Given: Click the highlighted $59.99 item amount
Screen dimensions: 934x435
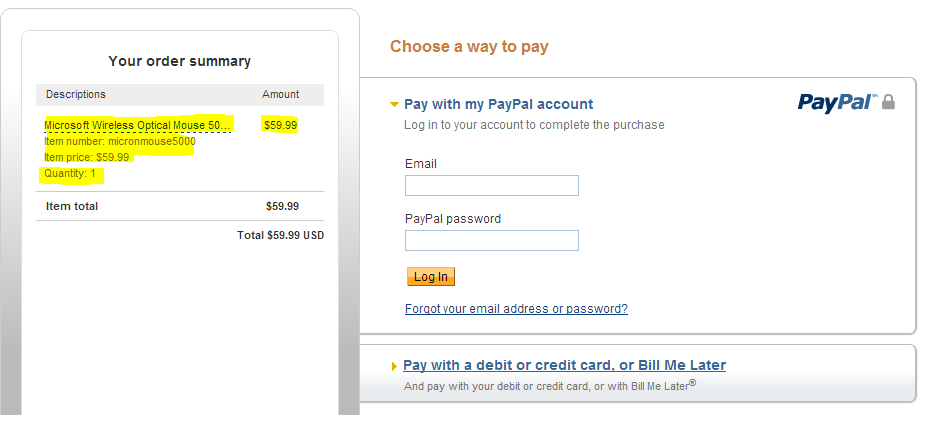Looking at the screenshot, I should click(x=280, y=125).
